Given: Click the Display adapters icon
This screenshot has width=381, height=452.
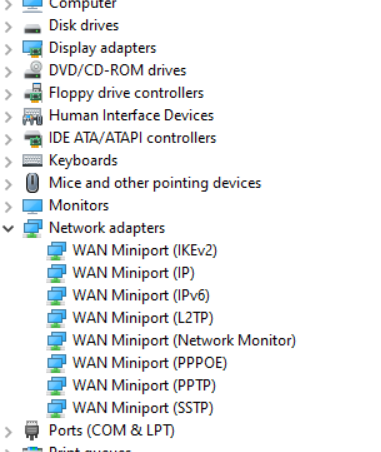Looking at the screenshot, I should coord(32,49).
